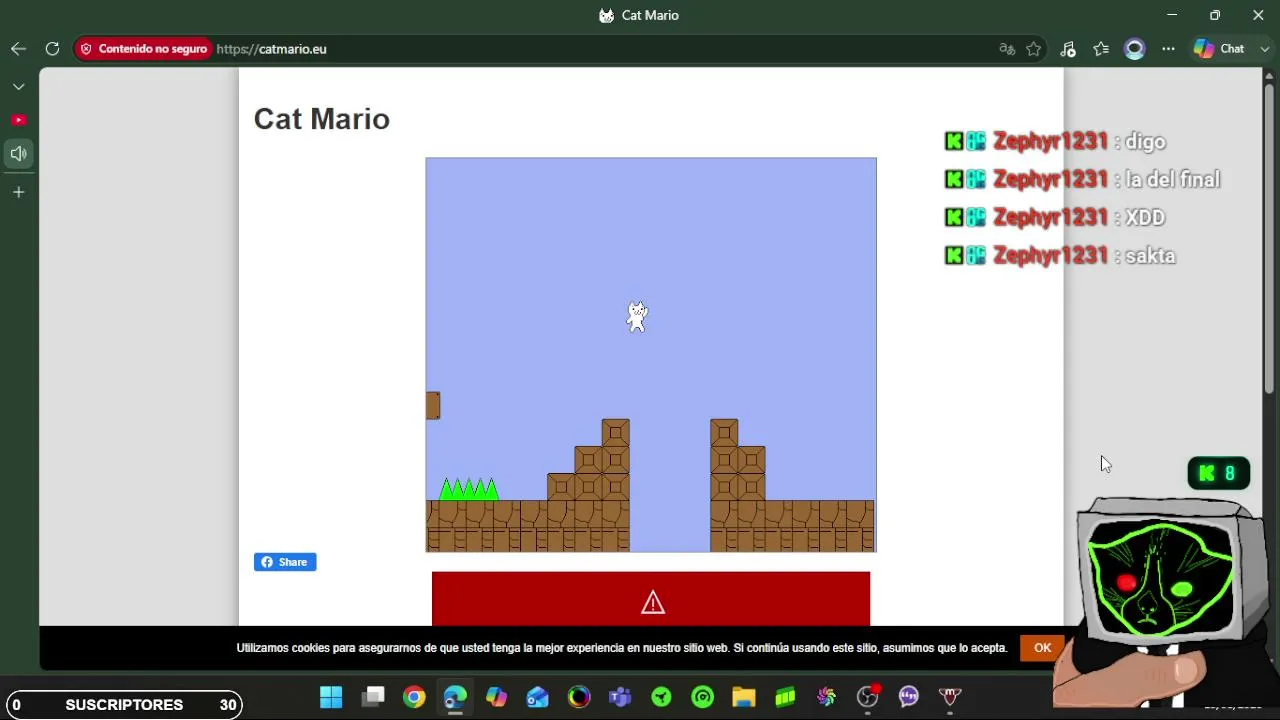Open the media playback control icon
The height and width of the screenshot is (720, 1280).
1068,49
